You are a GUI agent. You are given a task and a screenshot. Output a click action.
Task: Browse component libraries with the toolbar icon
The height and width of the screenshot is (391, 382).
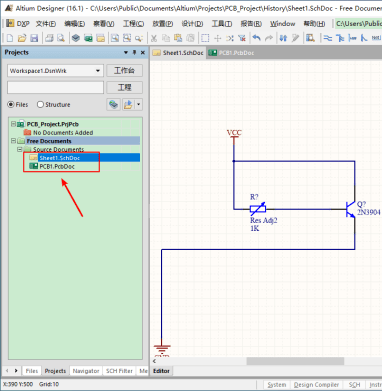(x=310, y=38)
